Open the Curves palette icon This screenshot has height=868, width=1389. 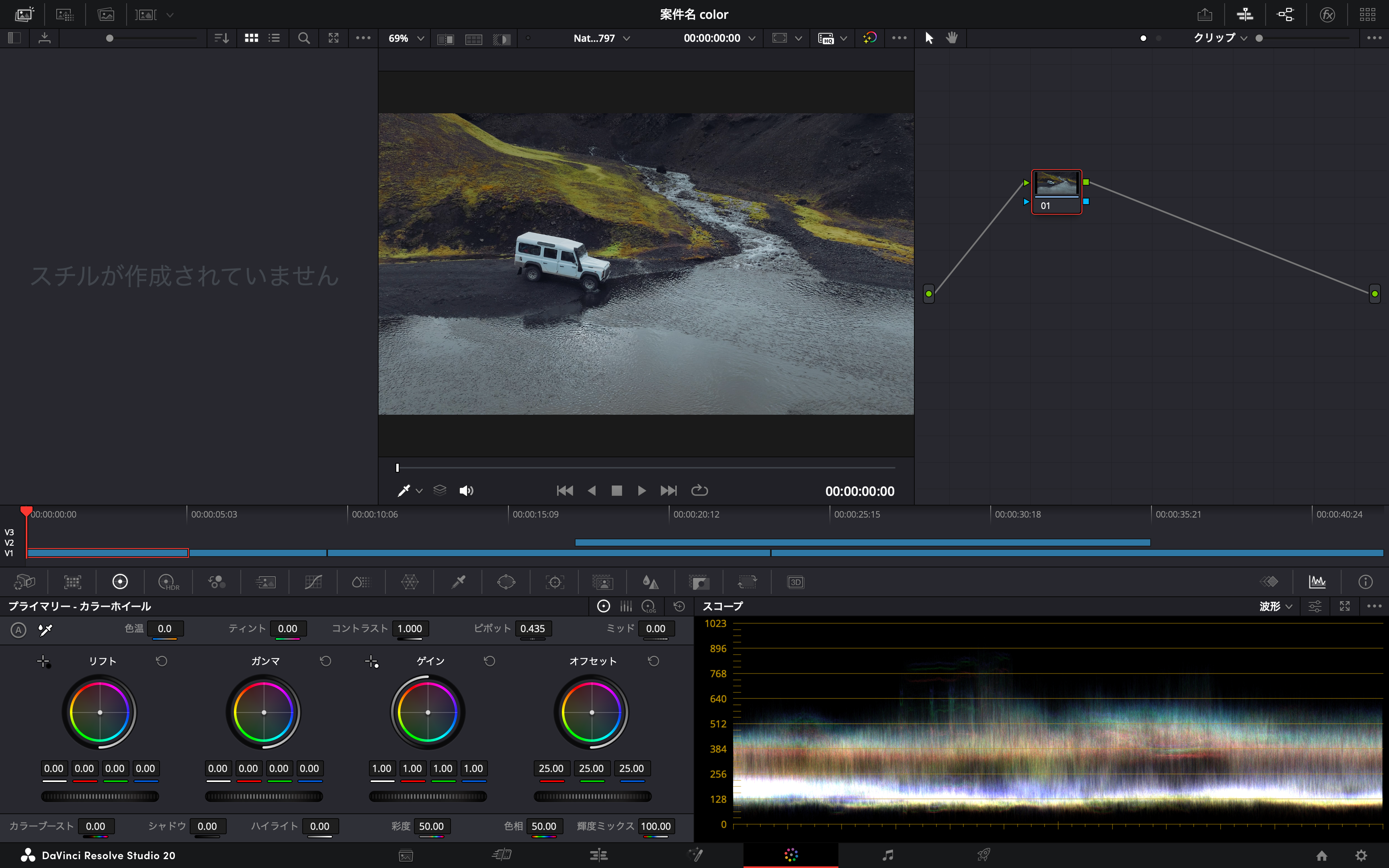click(313, 582)
